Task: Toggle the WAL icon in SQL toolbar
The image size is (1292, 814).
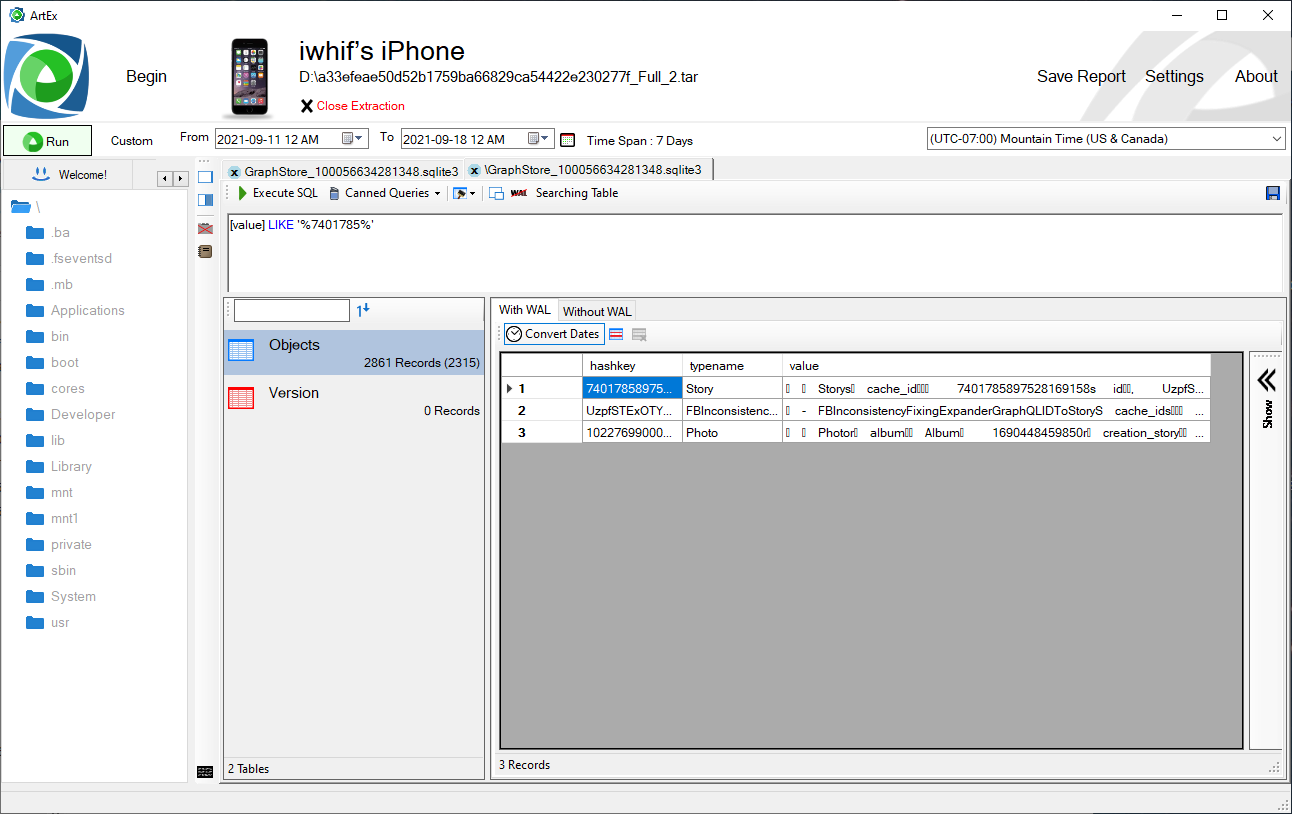Action: 518,193
